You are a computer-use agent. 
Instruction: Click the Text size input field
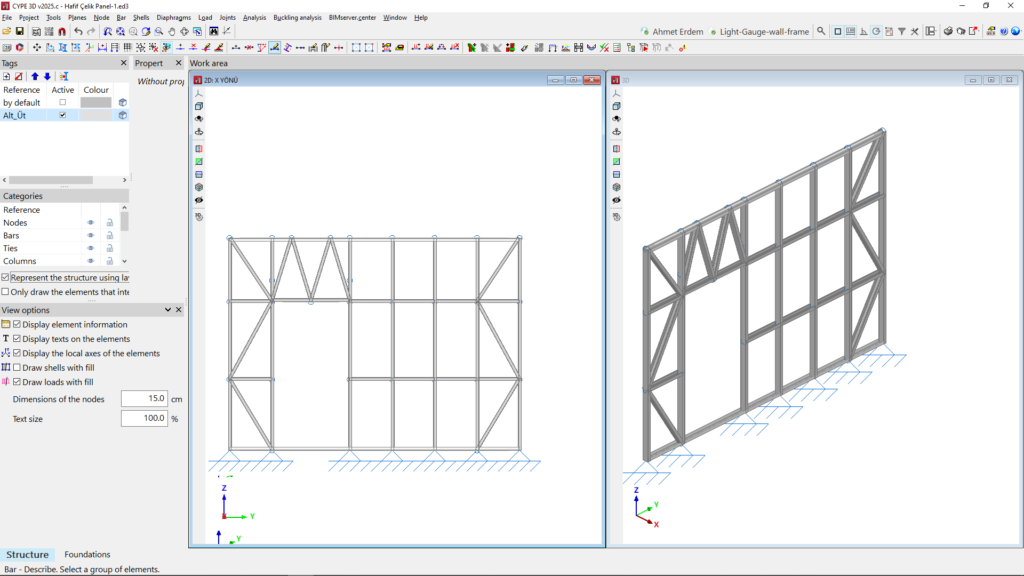pyautogui.click(x=143, y=419)
